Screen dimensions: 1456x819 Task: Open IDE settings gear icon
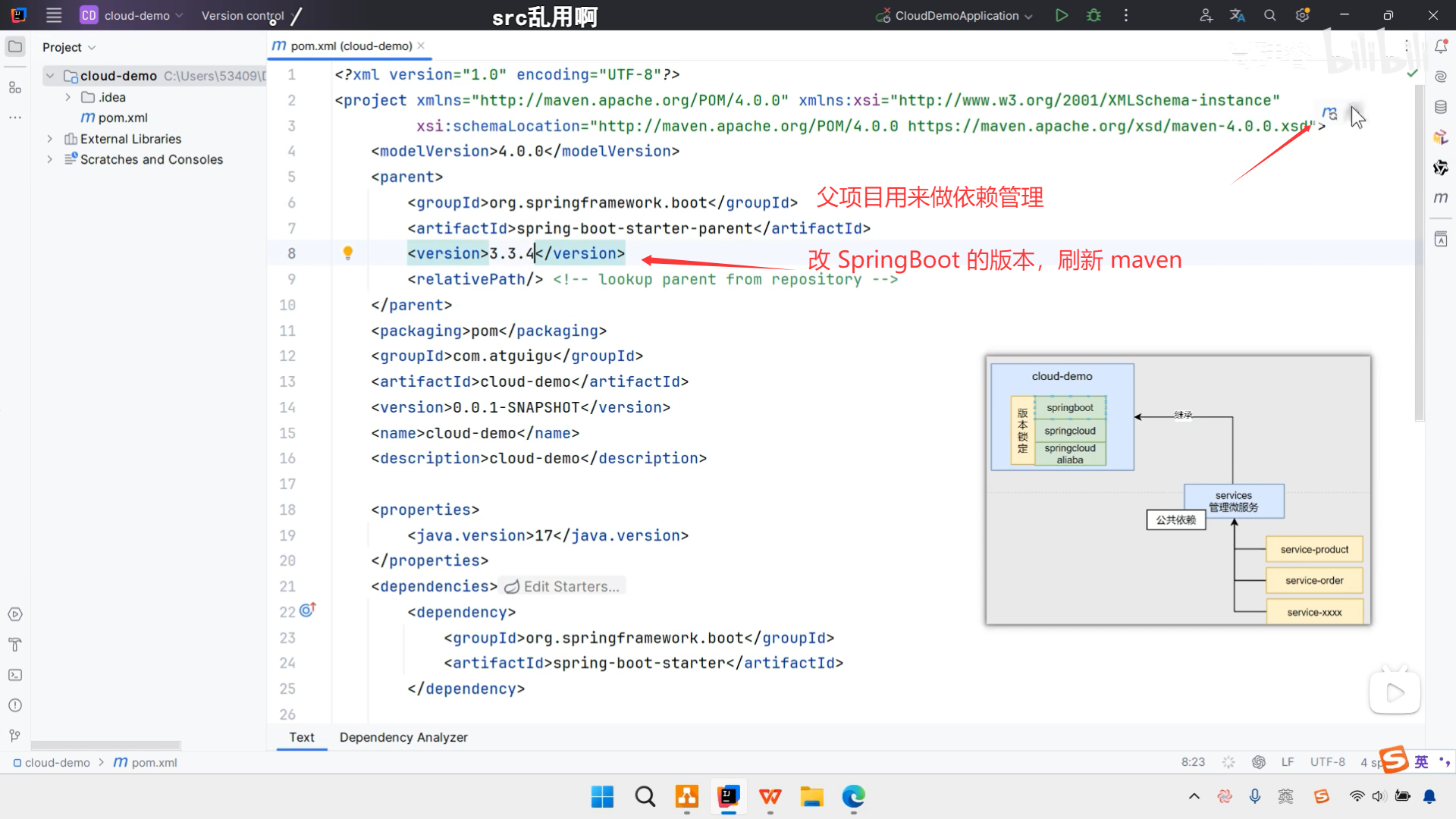click(x=1303, y=15)
